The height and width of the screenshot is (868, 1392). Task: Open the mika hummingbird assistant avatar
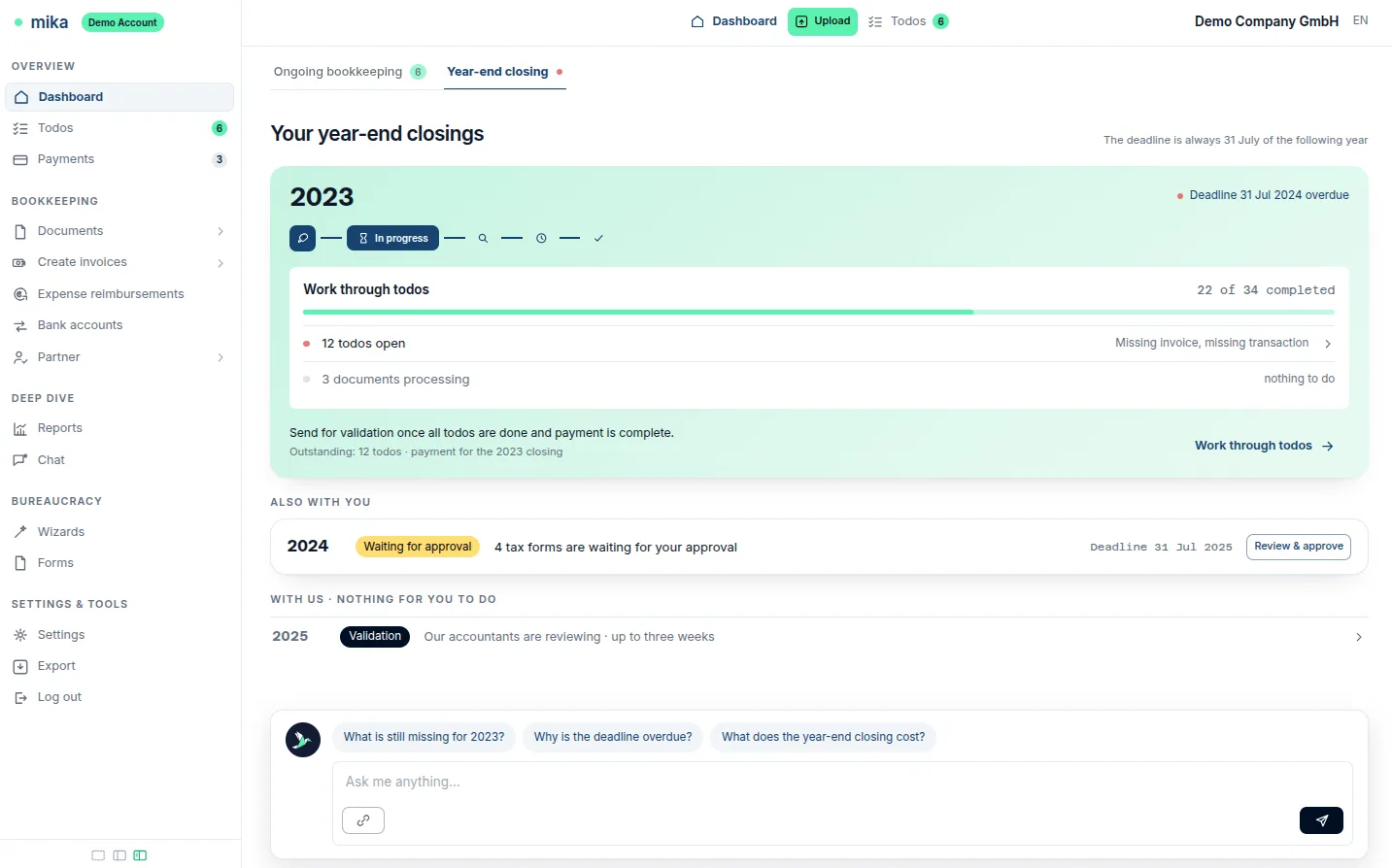[303, 740]
